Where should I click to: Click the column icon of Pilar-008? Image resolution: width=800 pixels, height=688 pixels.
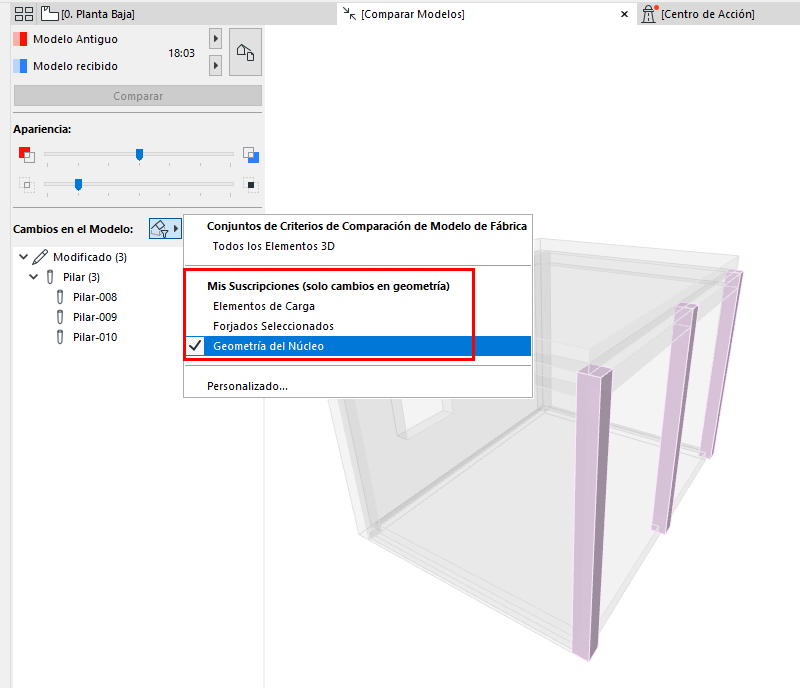(60, 297)
